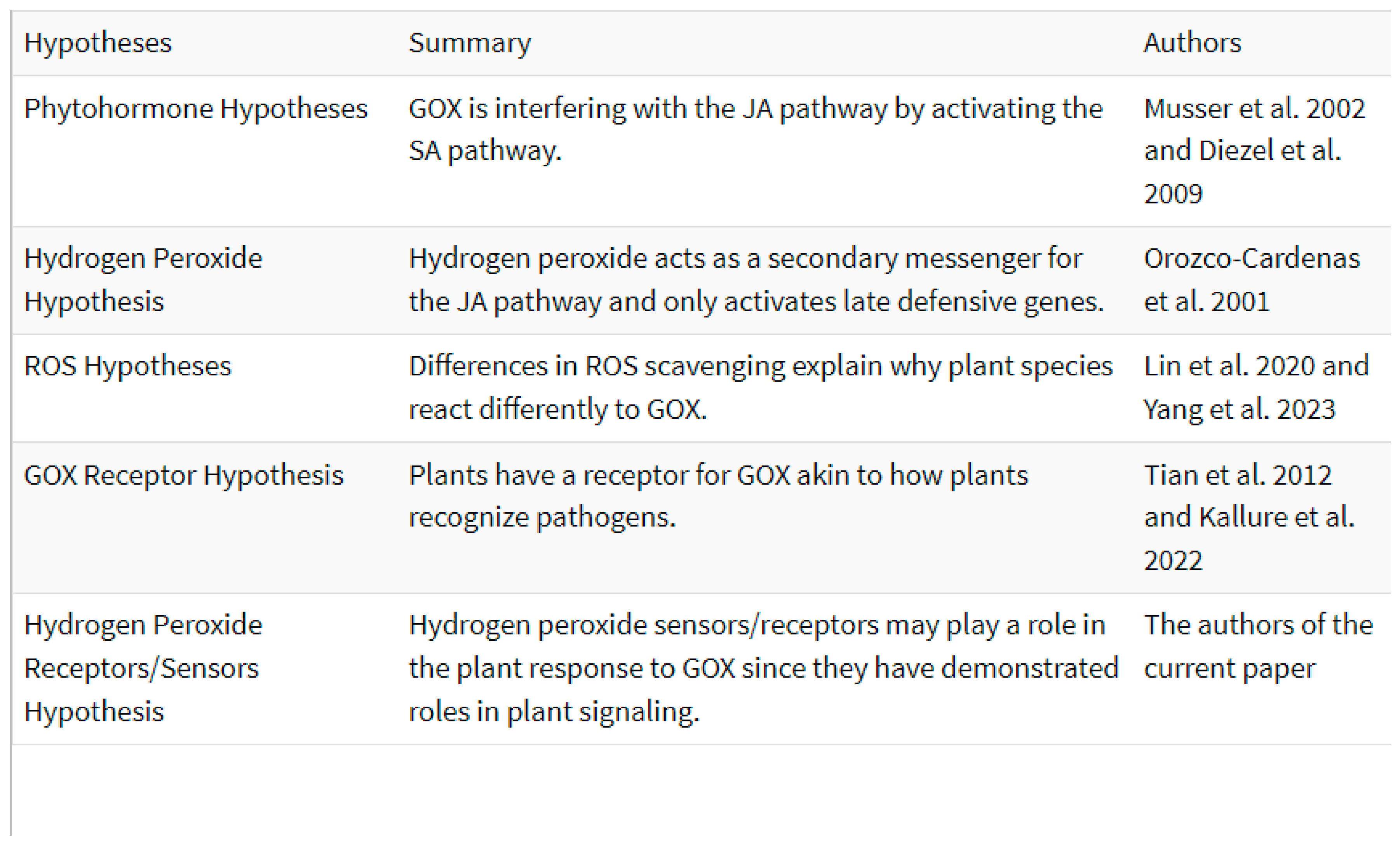Click the Kallure et al. 2022 citation
The height and width of the screenshot is (847, 1400).
[1249, 539]
